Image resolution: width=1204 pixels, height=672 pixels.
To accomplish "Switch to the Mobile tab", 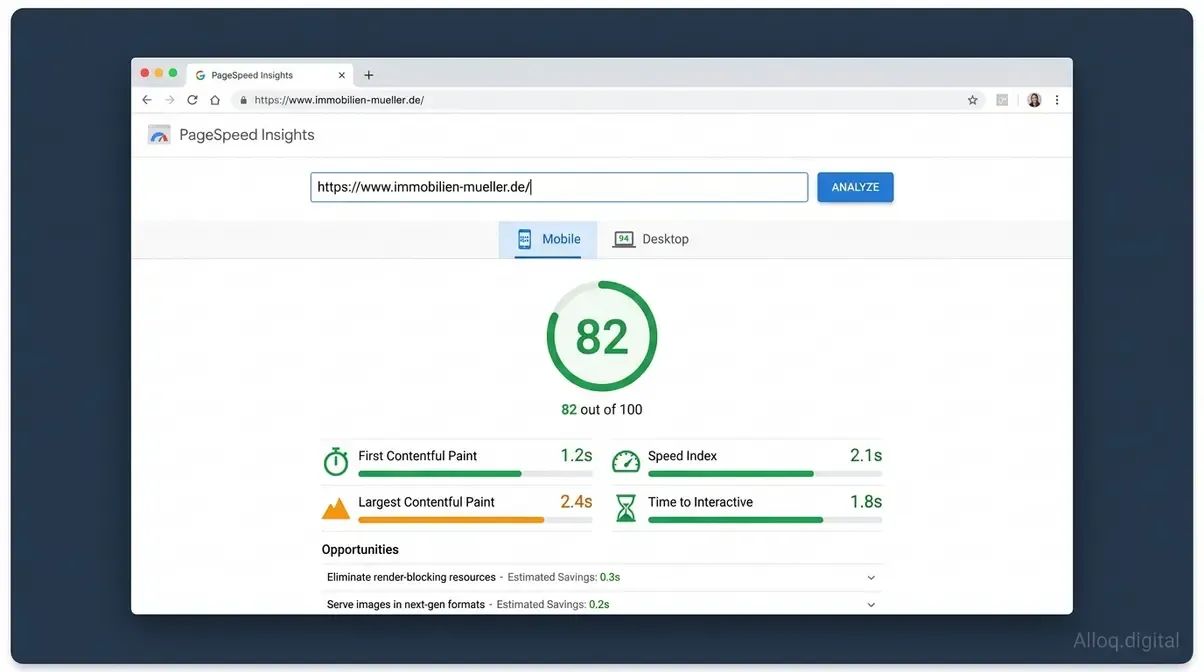I will 548,240.
